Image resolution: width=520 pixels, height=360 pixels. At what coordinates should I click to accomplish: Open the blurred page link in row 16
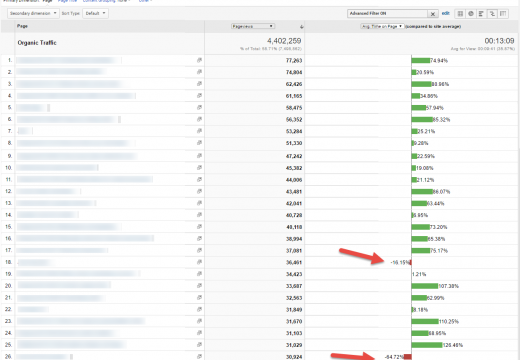click(85, 238)
